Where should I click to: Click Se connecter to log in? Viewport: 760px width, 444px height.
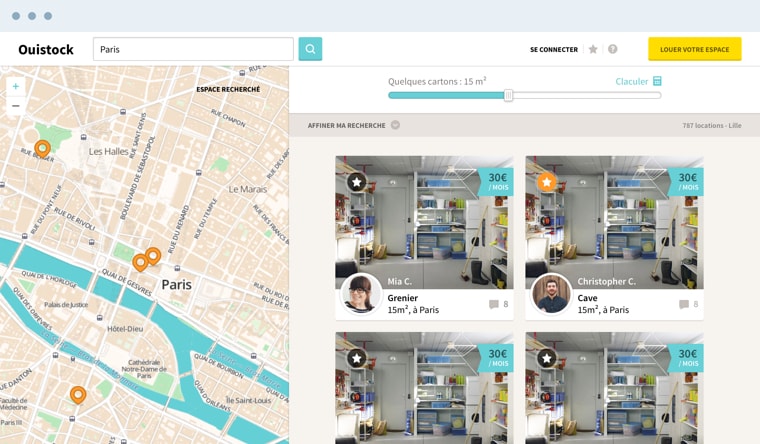click(x=554, y=49)
